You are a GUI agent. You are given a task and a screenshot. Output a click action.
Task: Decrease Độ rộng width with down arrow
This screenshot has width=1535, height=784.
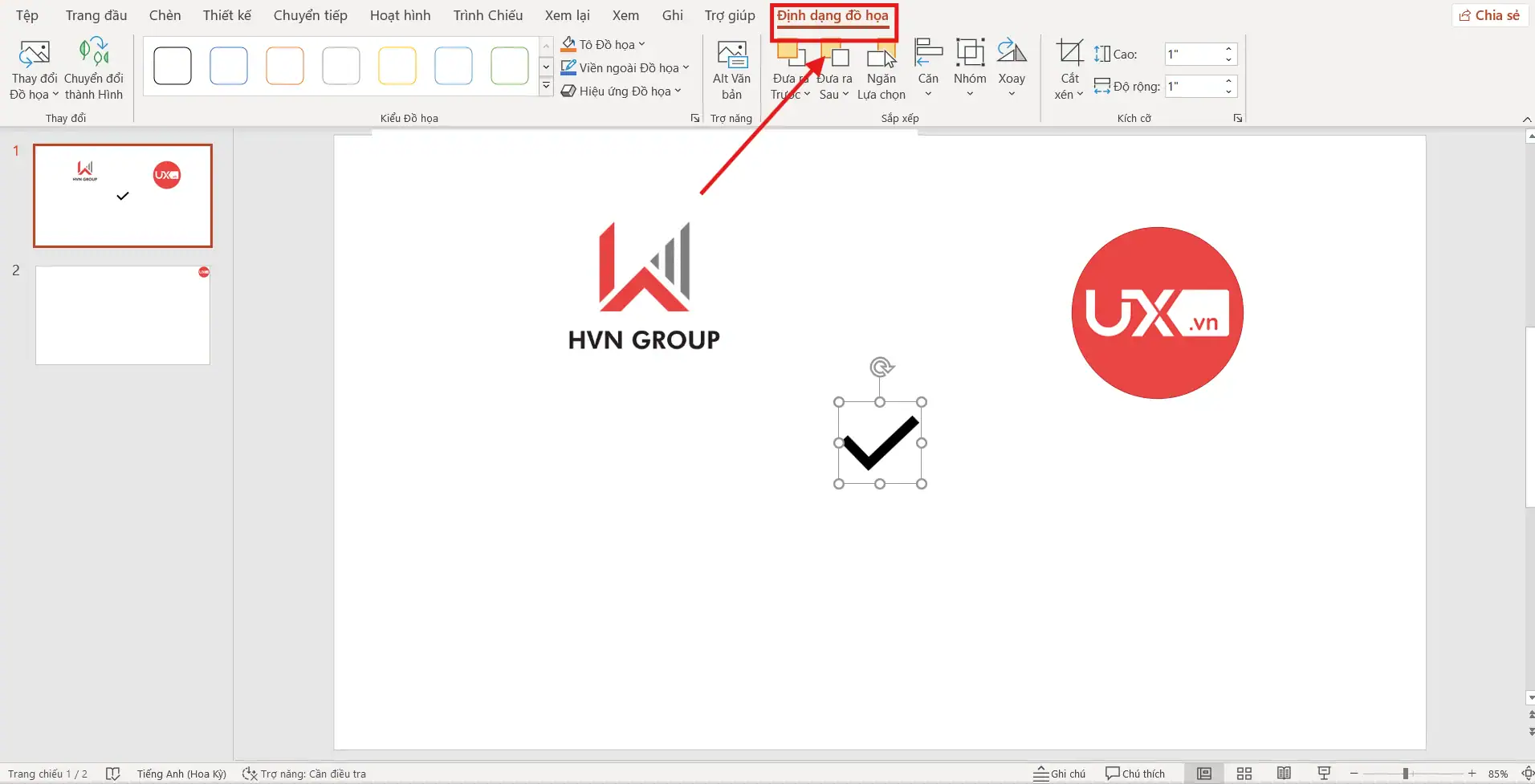pyautogui.click(x=1229, y=91)
